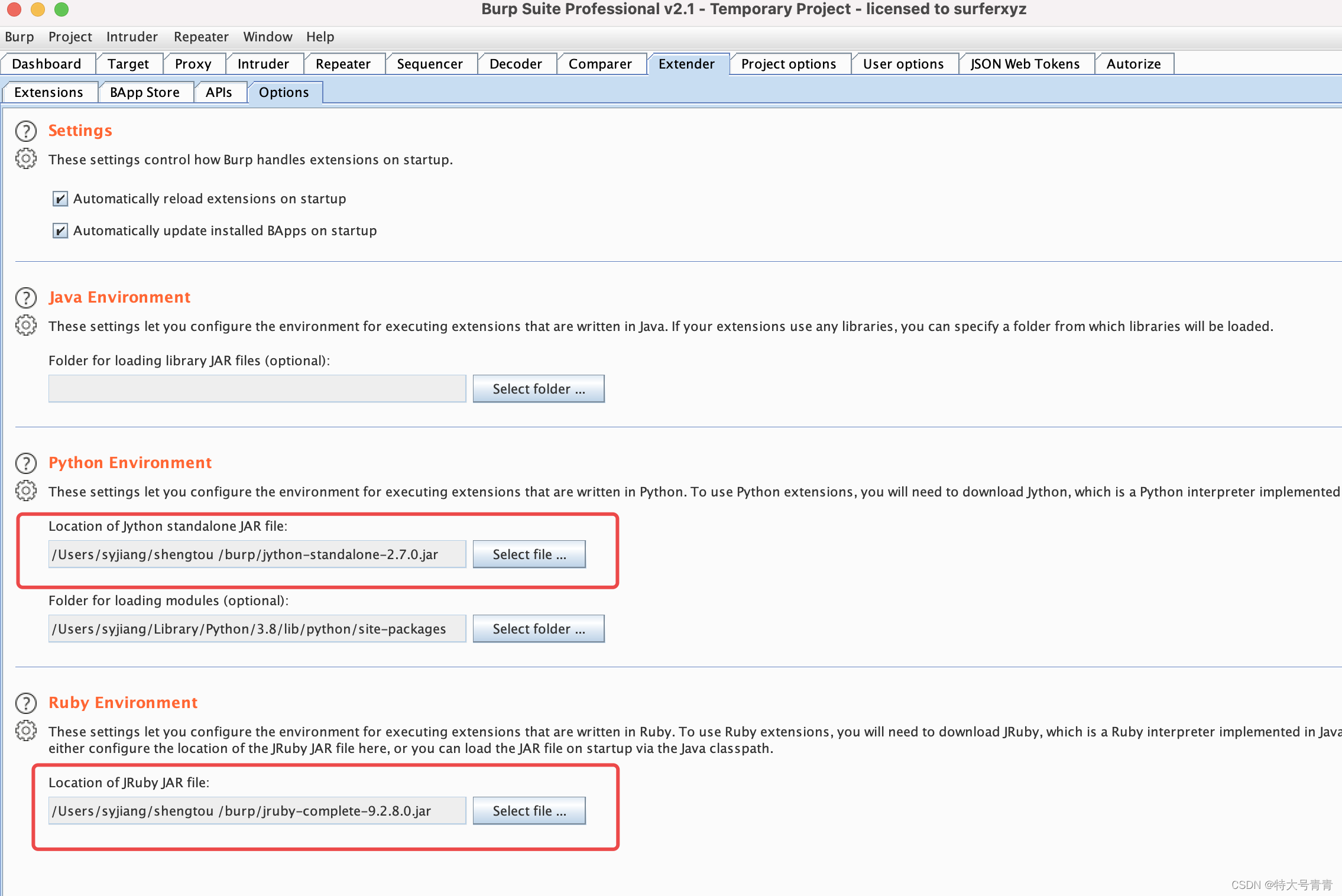
Task: Click the 'Folder for loading library JAR files' label
Action: point(189,361)
